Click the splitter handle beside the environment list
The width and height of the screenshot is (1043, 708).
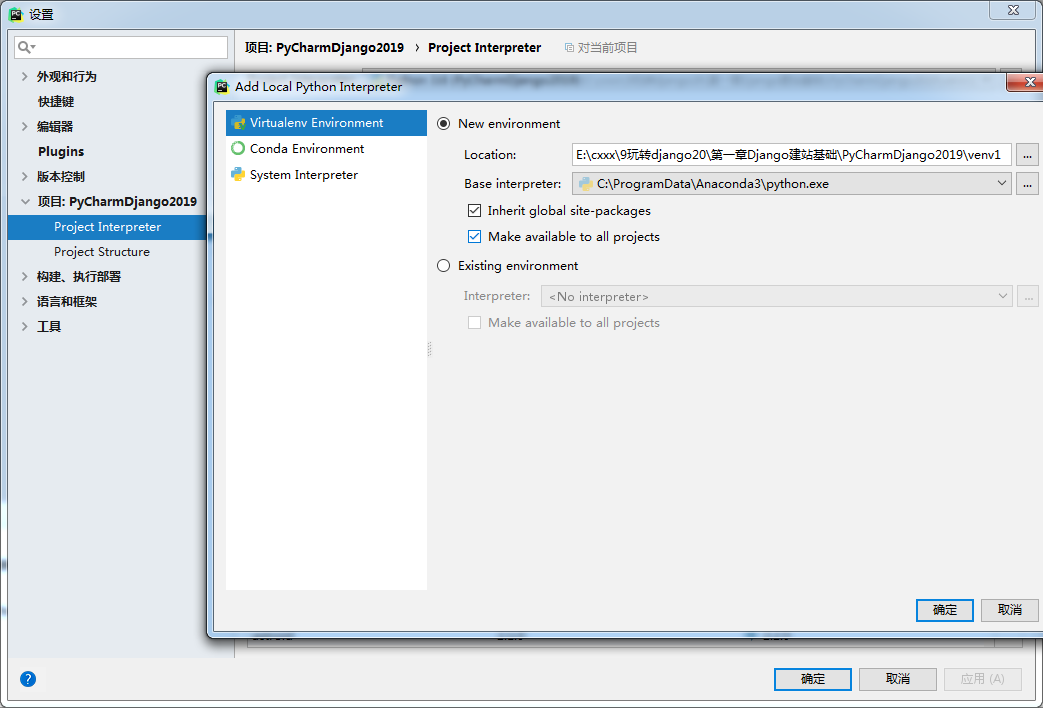(430, 349)
